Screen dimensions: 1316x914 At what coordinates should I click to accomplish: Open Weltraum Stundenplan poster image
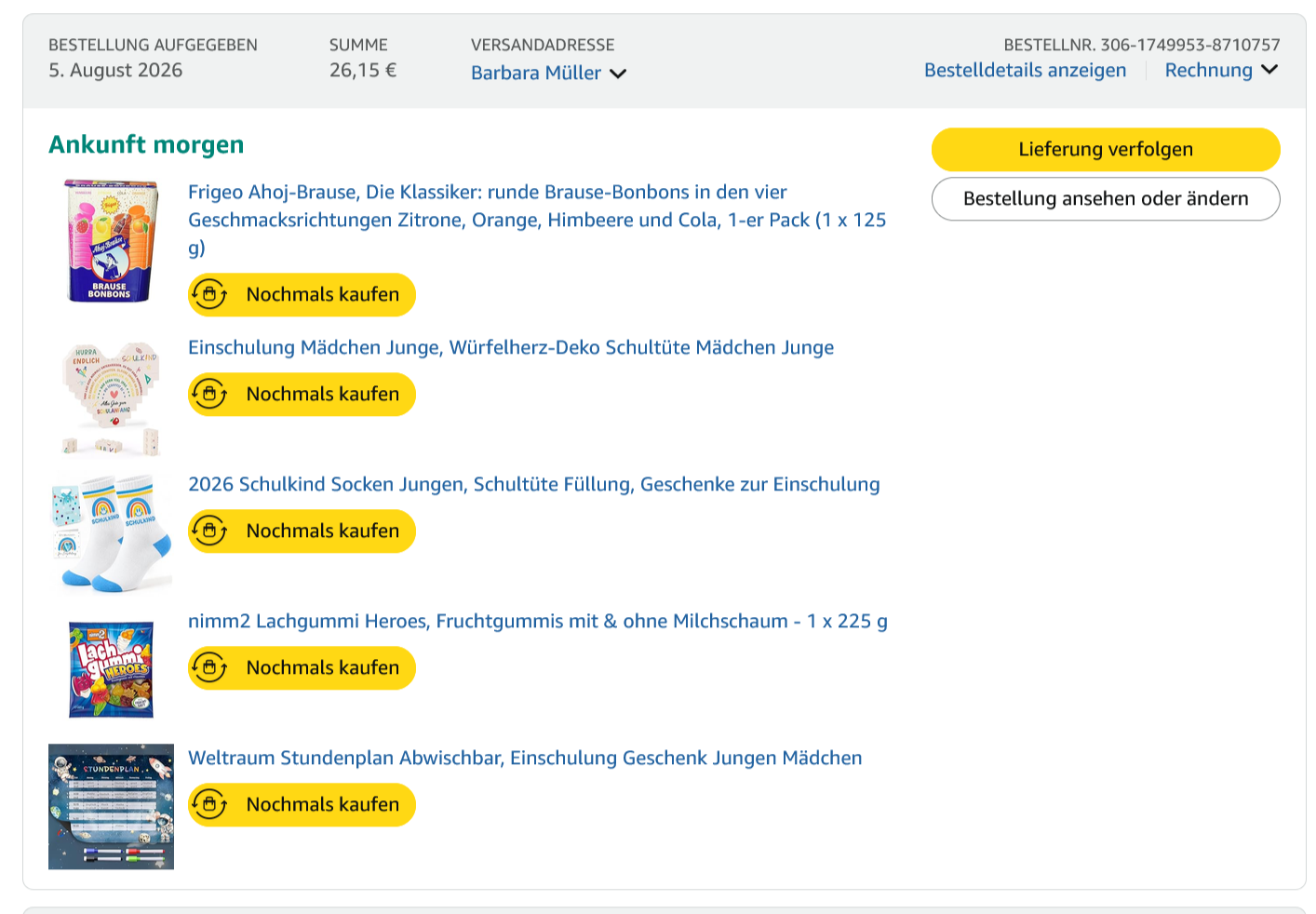111,806
